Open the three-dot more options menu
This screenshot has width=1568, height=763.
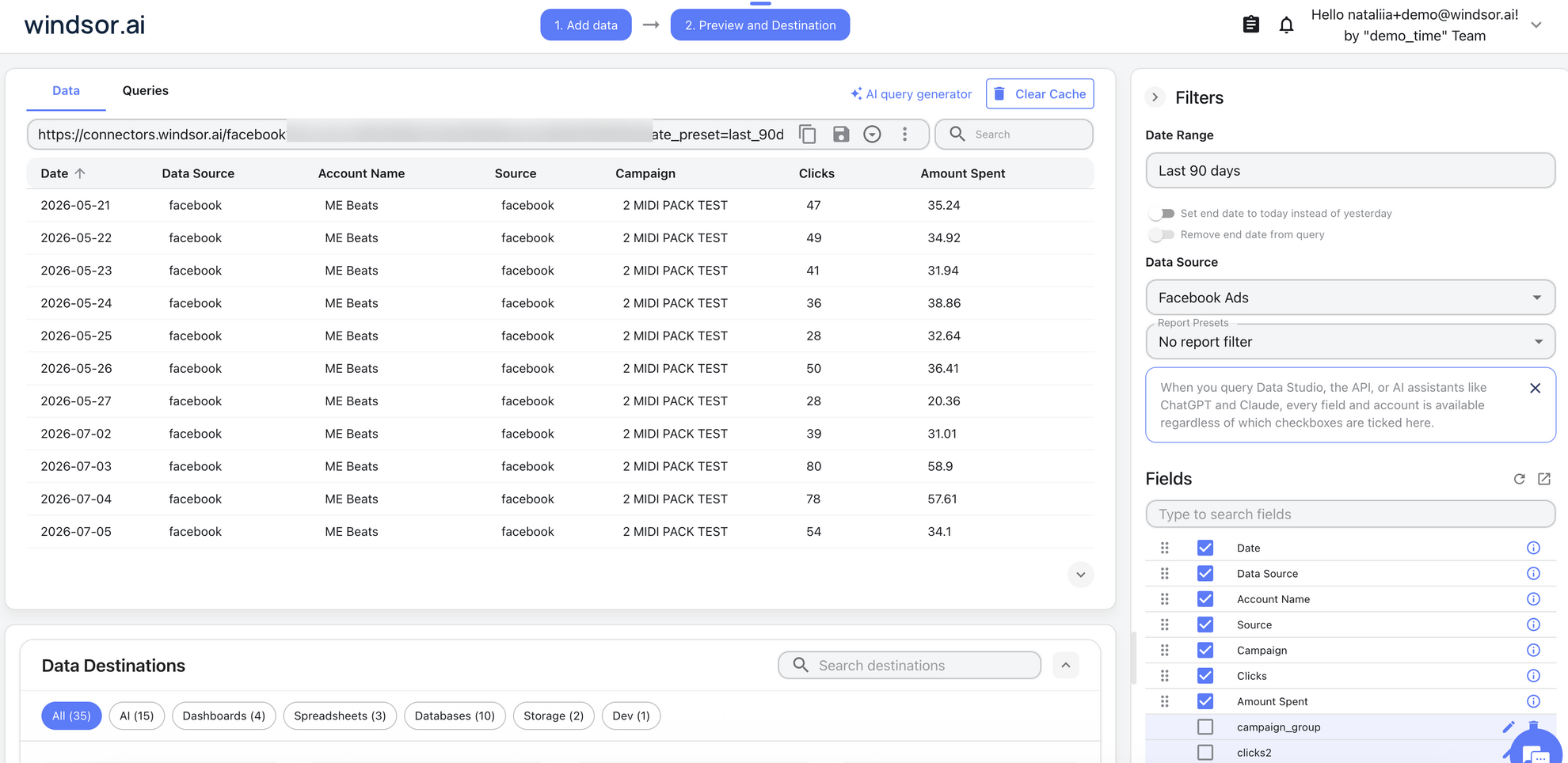[904, 135]
